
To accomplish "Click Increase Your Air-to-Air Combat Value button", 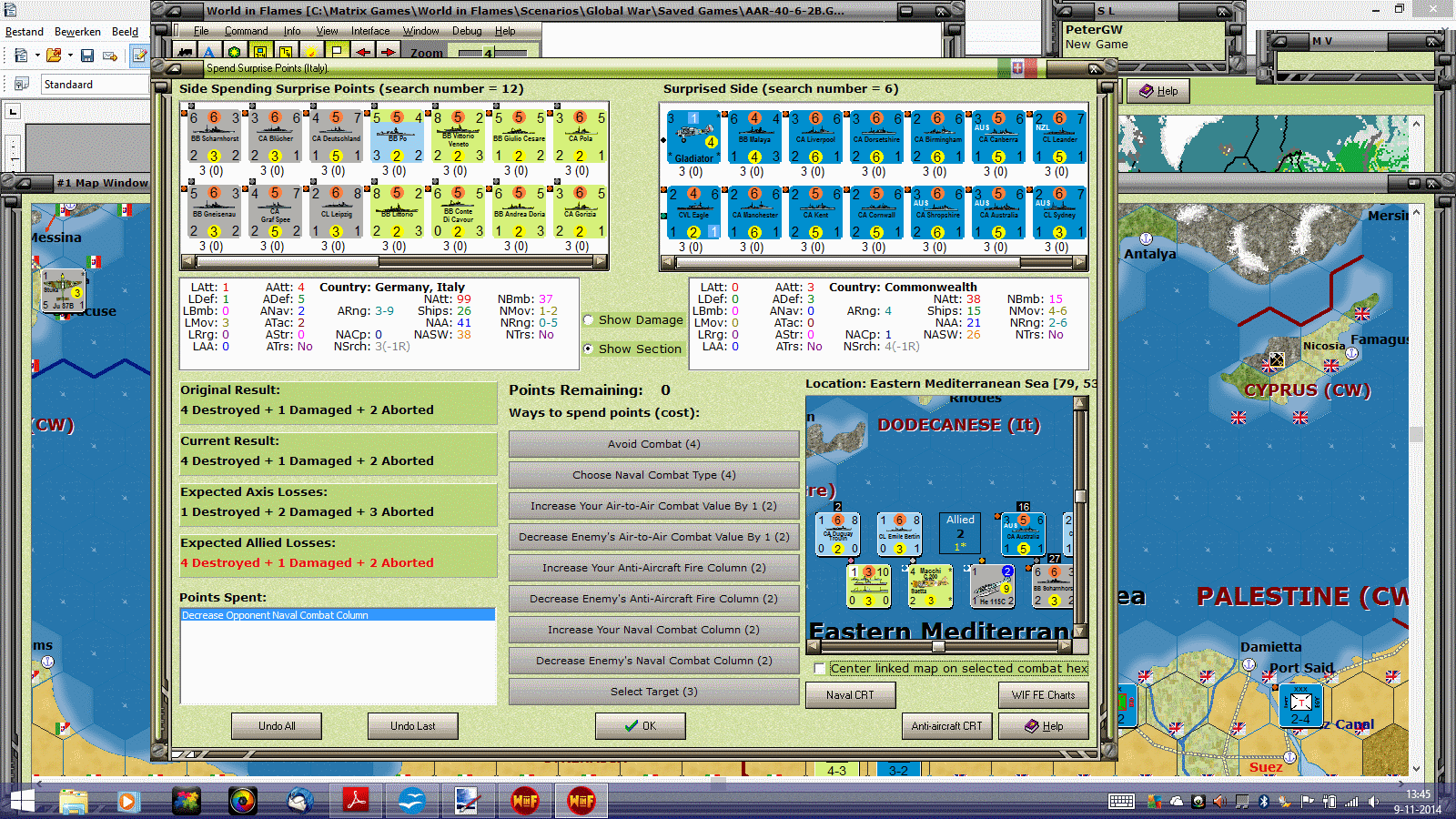I will point(654,506).
